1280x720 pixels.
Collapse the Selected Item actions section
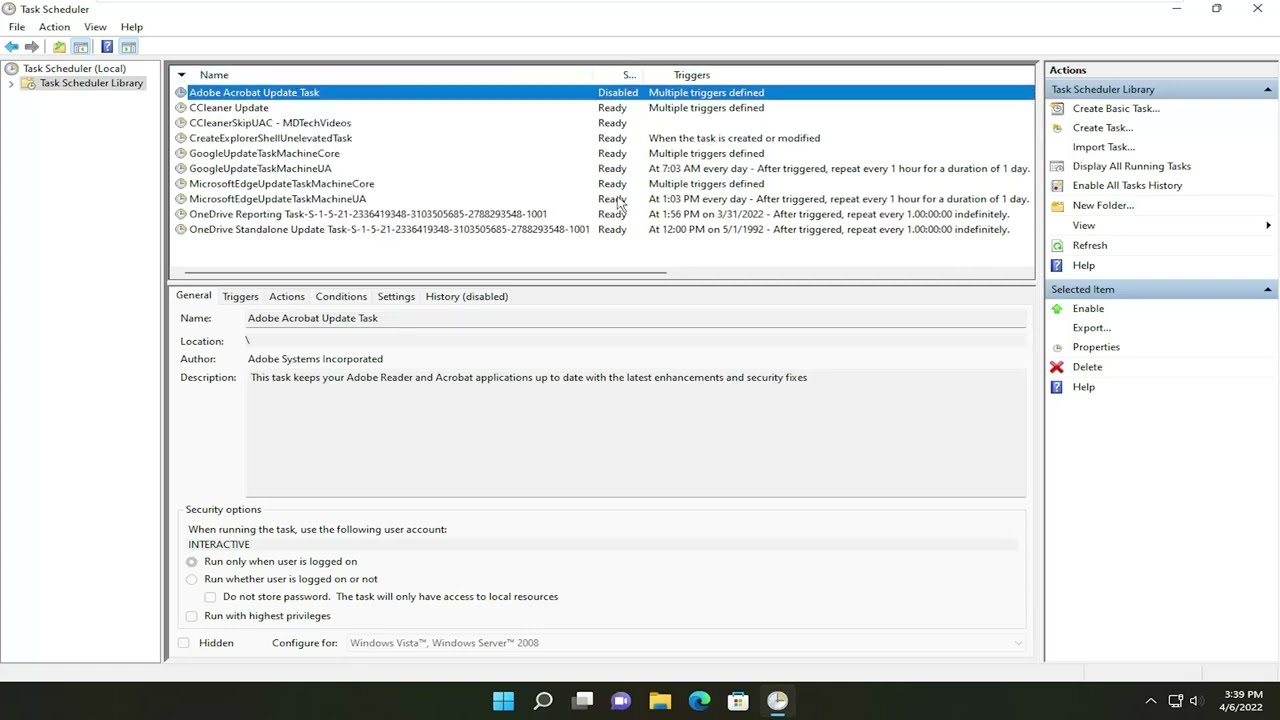coord(1267,290)
